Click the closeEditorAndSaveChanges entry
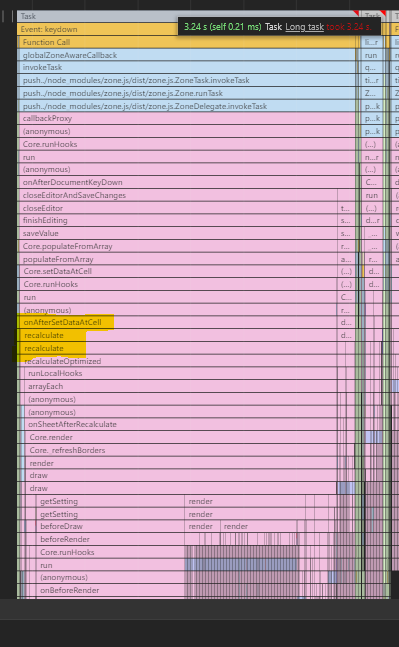 177,195
